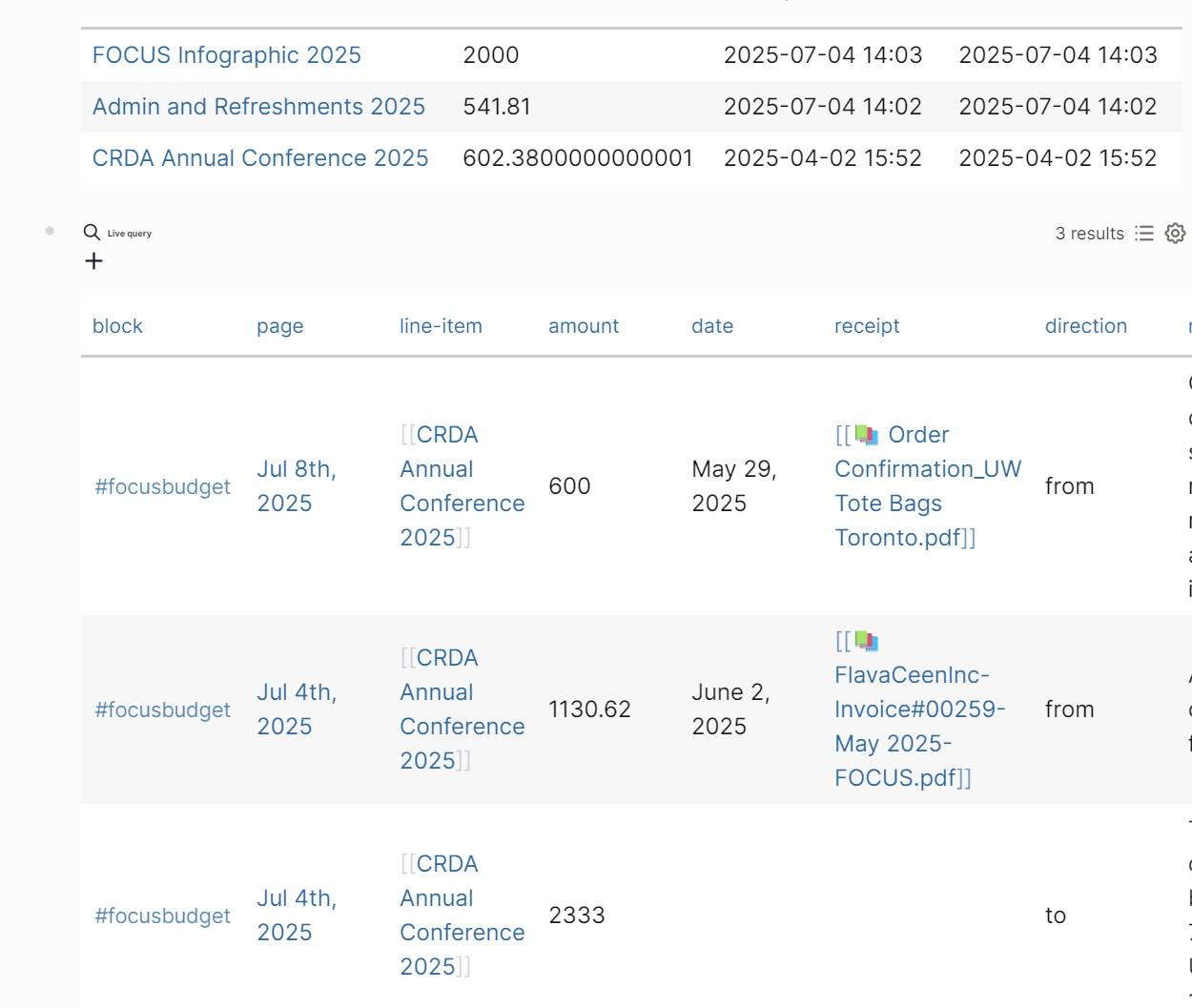Toggle the results list view icon
This screenshot has width=1192, height=1008.
tap(1144, 234)
